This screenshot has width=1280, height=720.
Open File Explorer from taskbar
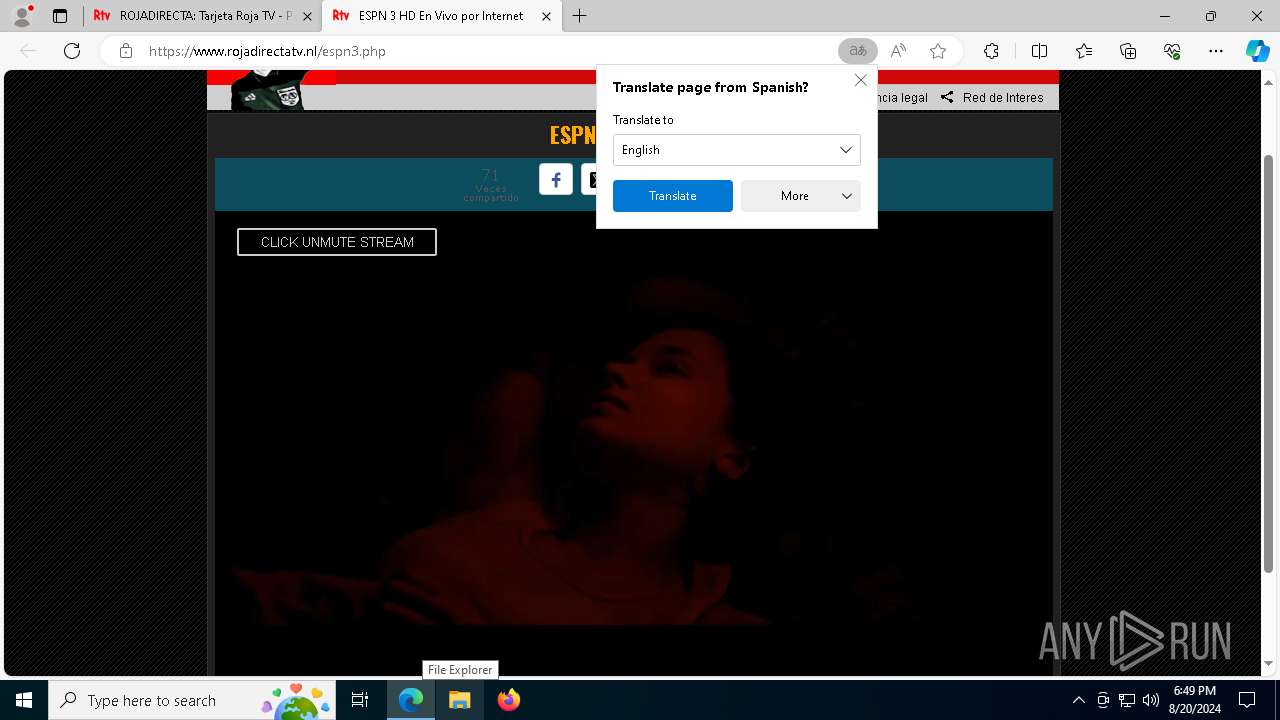pos(460,700)
